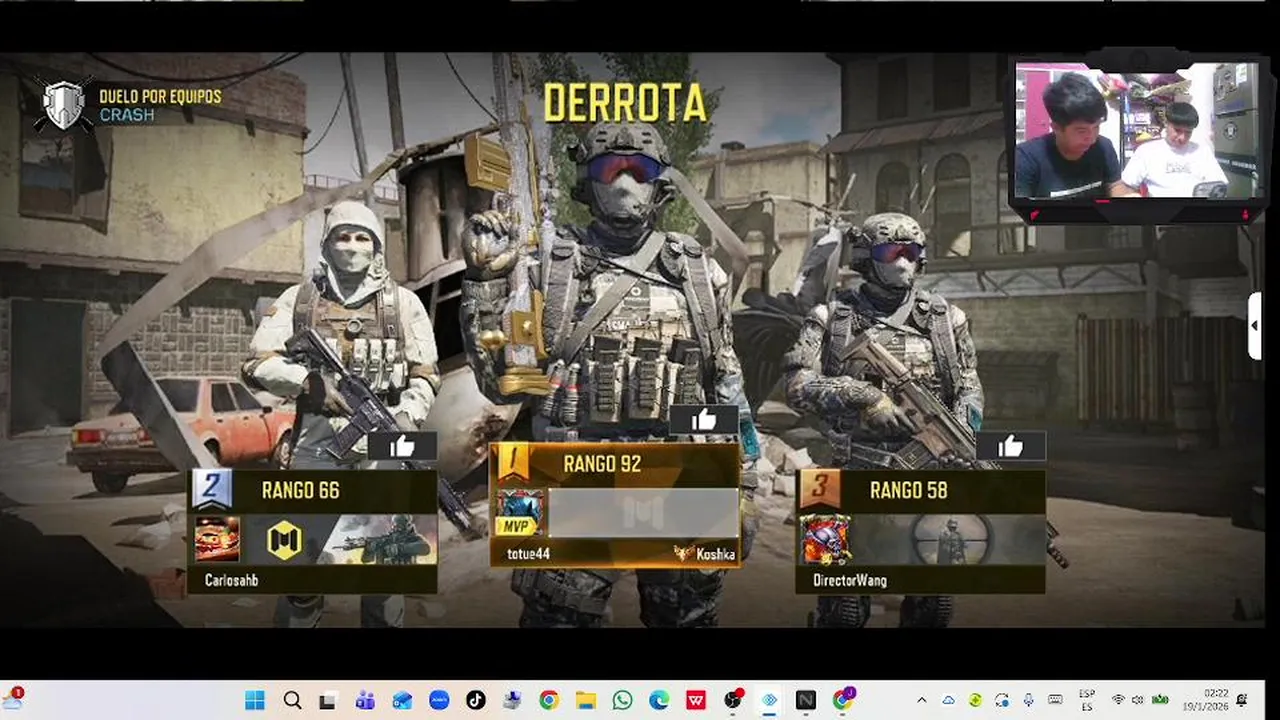Click the 'DirectorWang' player name
This screenshot has height=720, width=1280.
[x=850, y=580]
